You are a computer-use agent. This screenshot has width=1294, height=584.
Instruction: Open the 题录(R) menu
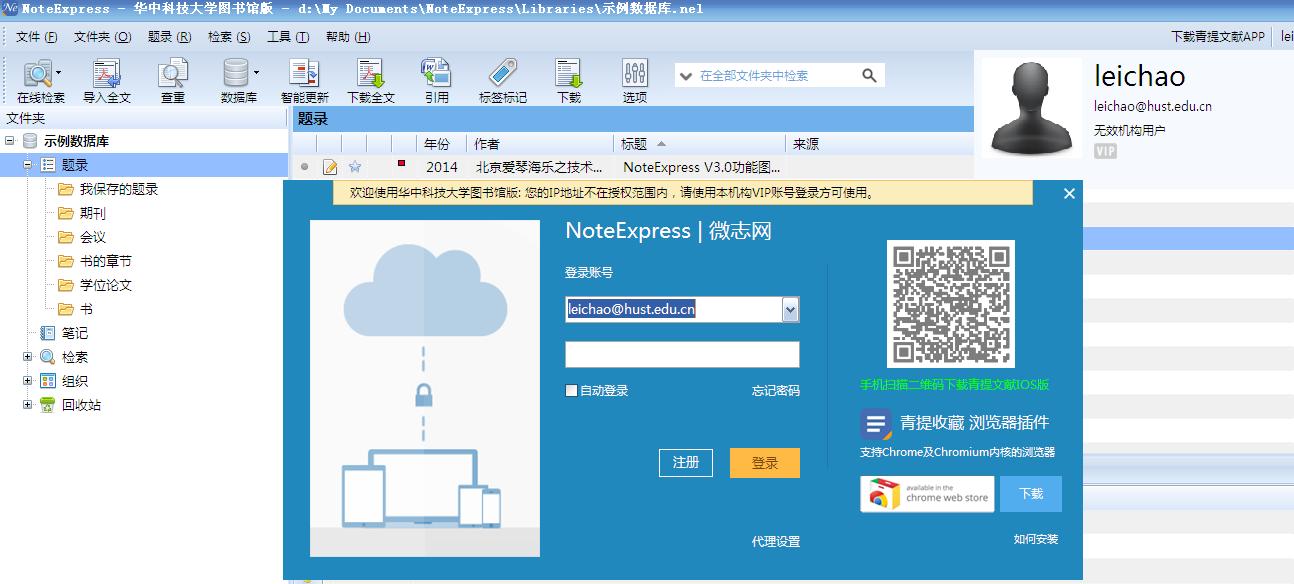(x=169, y=37)
